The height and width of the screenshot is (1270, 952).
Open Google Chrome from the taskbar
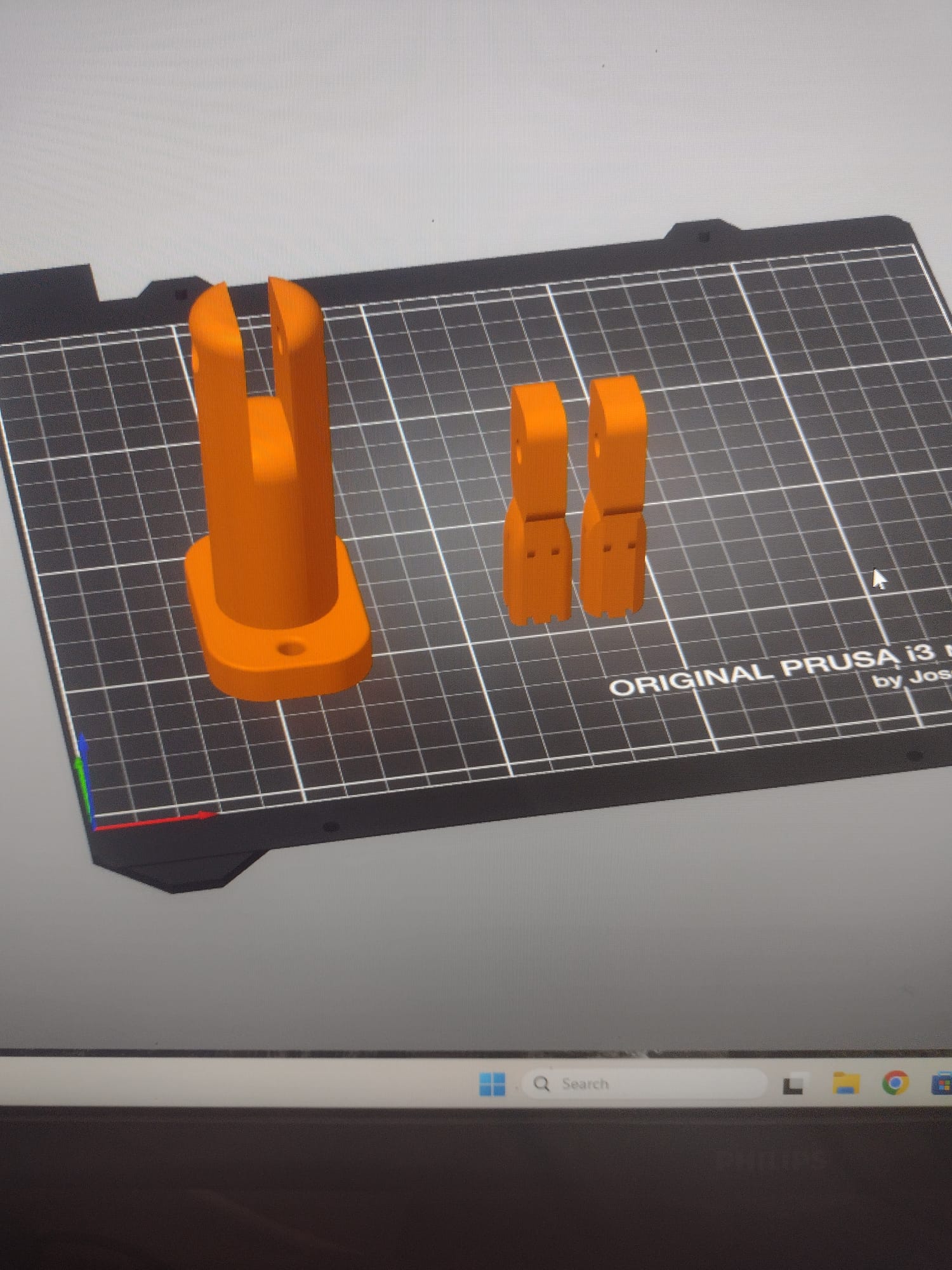point(895,1083)
